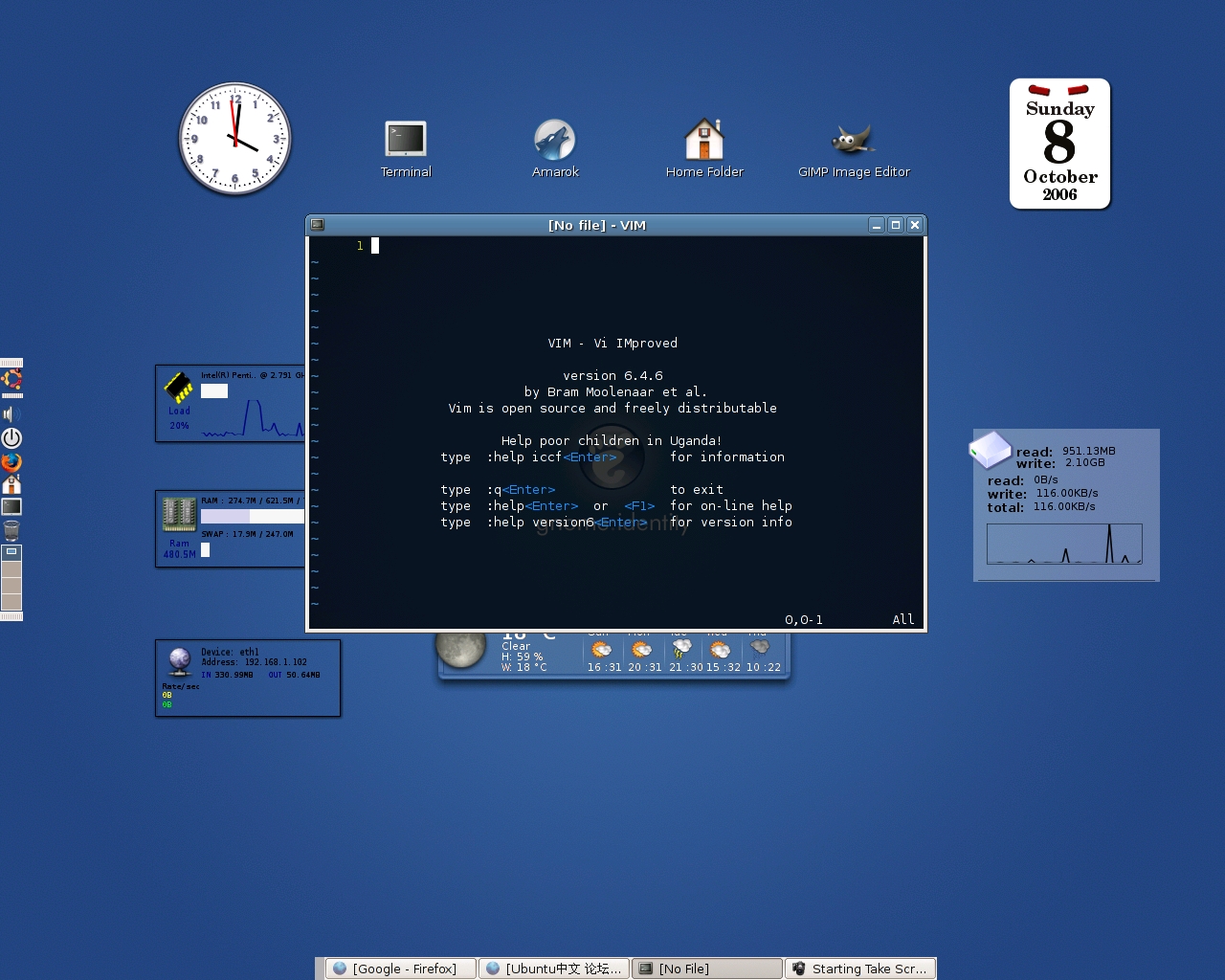The height and width of the screenshot is (980, 1225).
Task: Click 'read: 951.13MB' in disk widget
Action: click(1065, 452)
